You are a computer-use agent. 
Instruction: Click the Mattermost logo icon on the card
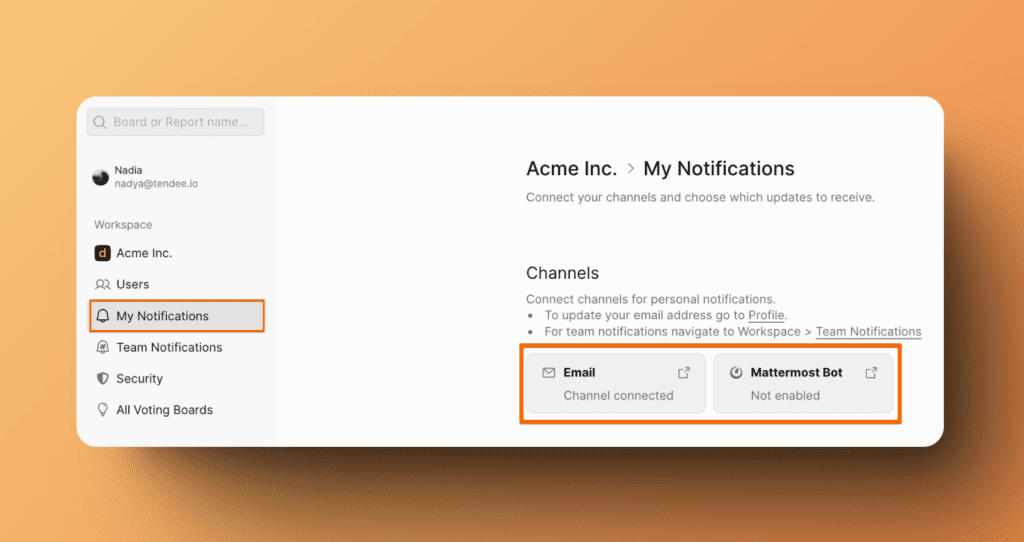[736, 373]
